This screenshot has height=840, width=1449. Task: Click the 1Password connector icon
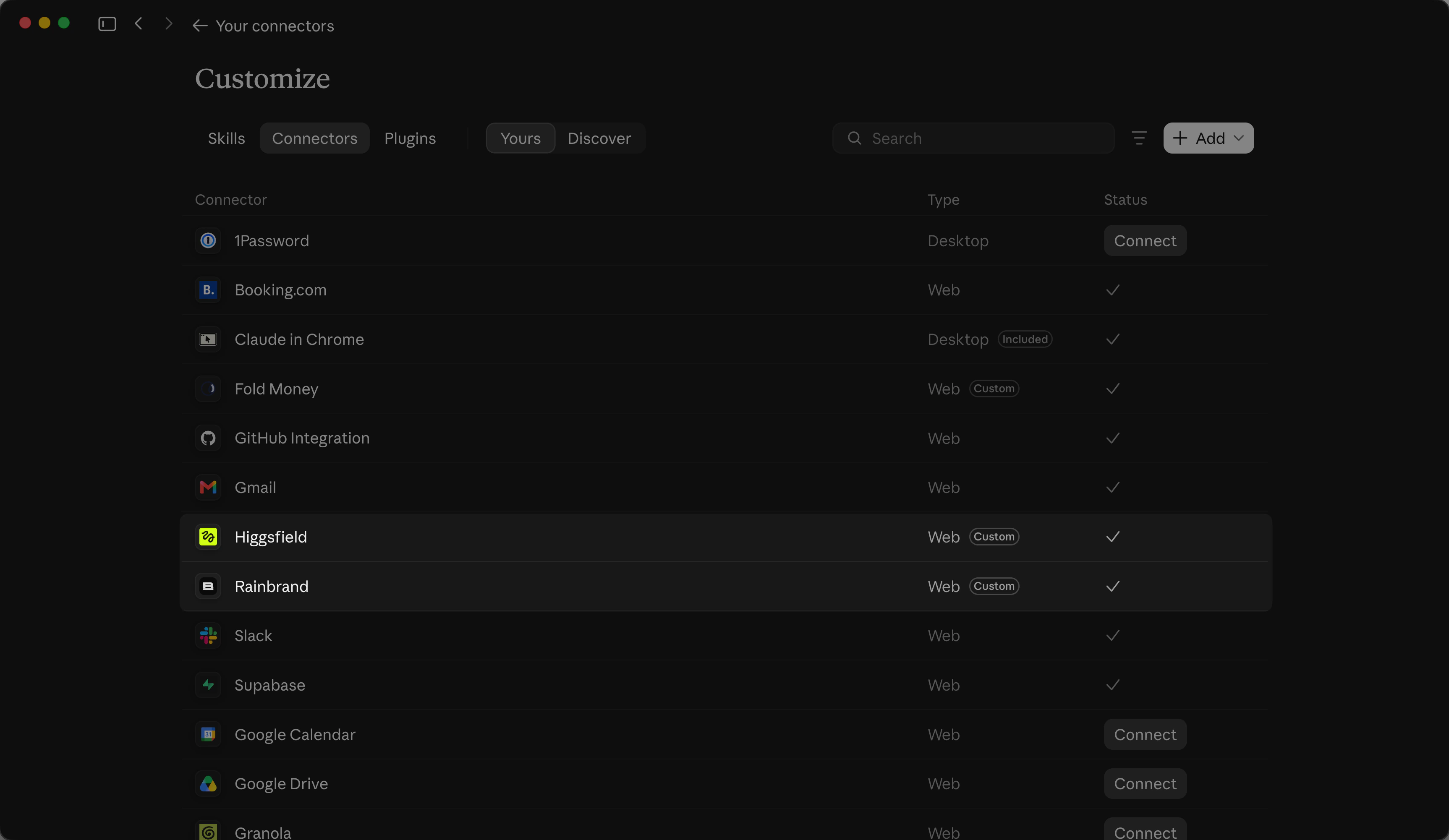coord(208,240)
